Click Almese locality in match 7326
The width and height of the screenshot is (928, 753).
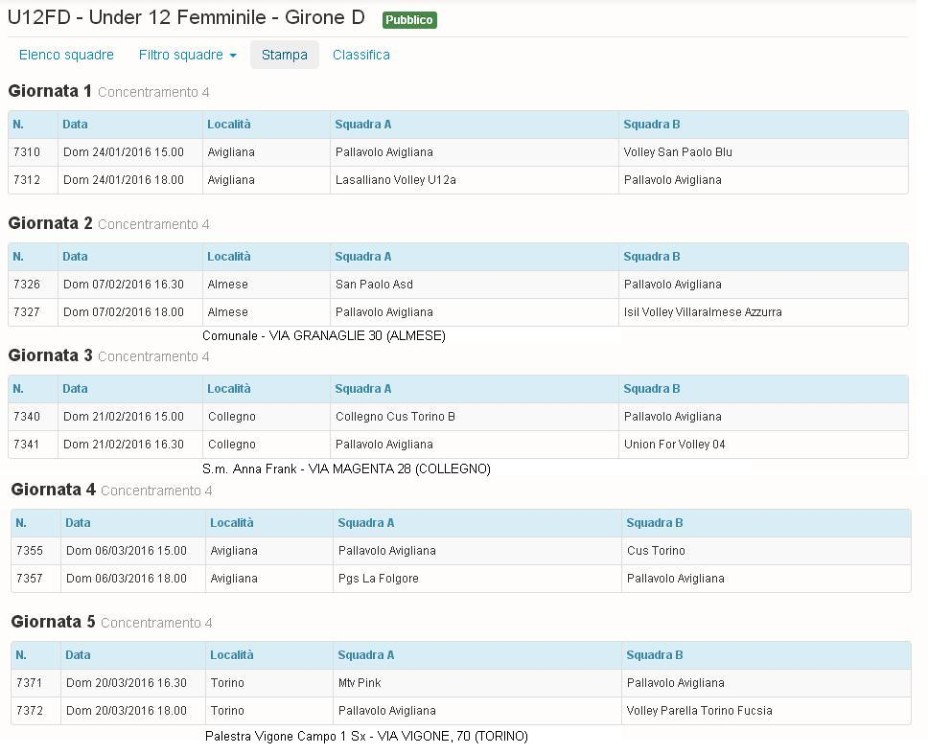click(x=228, y=284)
